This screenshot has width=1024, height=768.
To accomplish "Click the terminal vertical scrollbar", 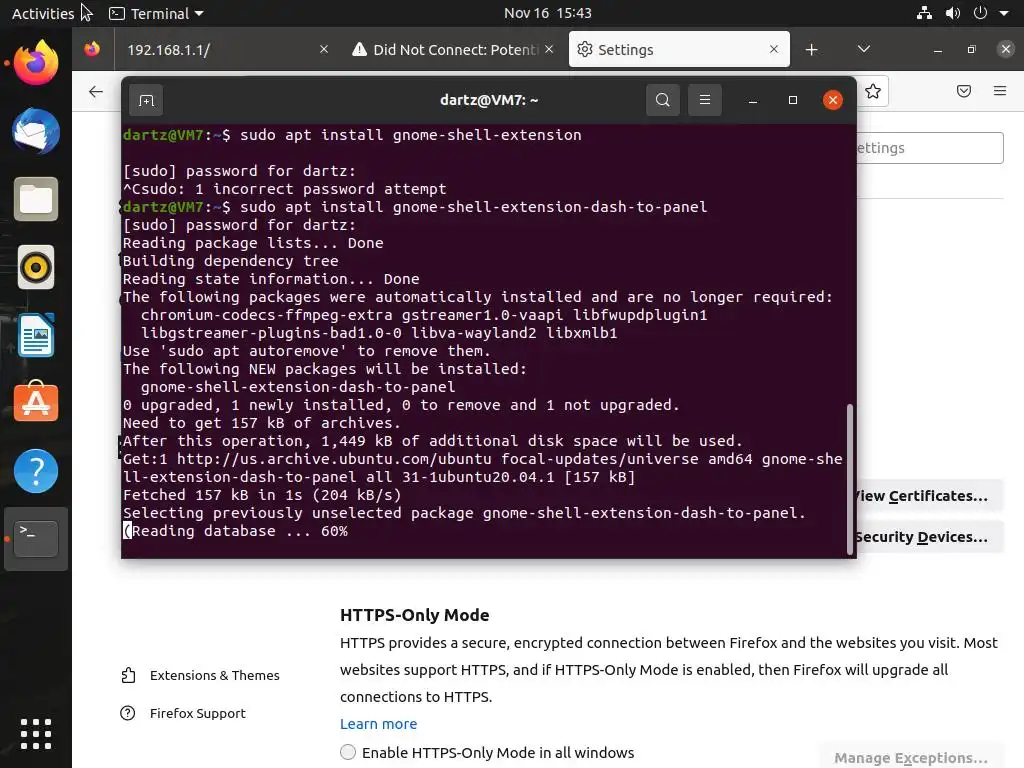I will point(850,479).
